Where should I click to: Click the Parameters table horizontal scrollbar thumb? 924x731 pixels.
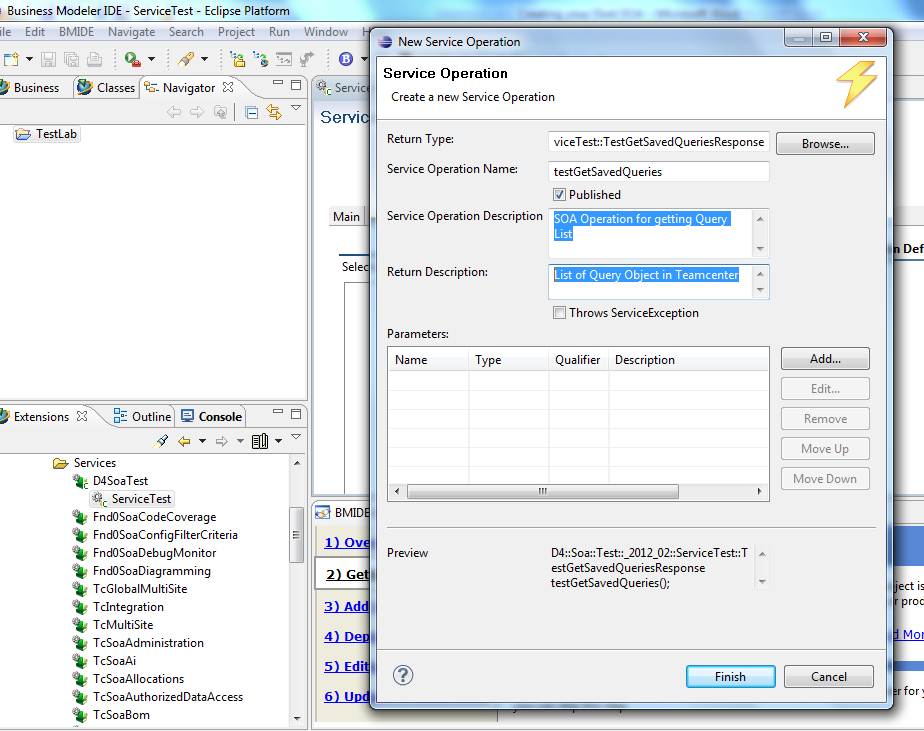(543, 491)
